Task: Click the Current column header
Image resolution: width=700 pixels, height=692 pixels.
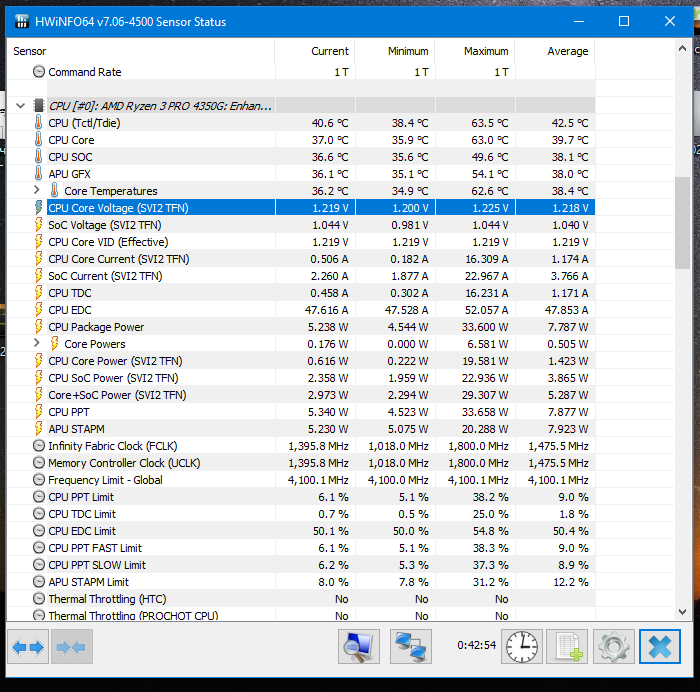Action: (x=315, y=51)
